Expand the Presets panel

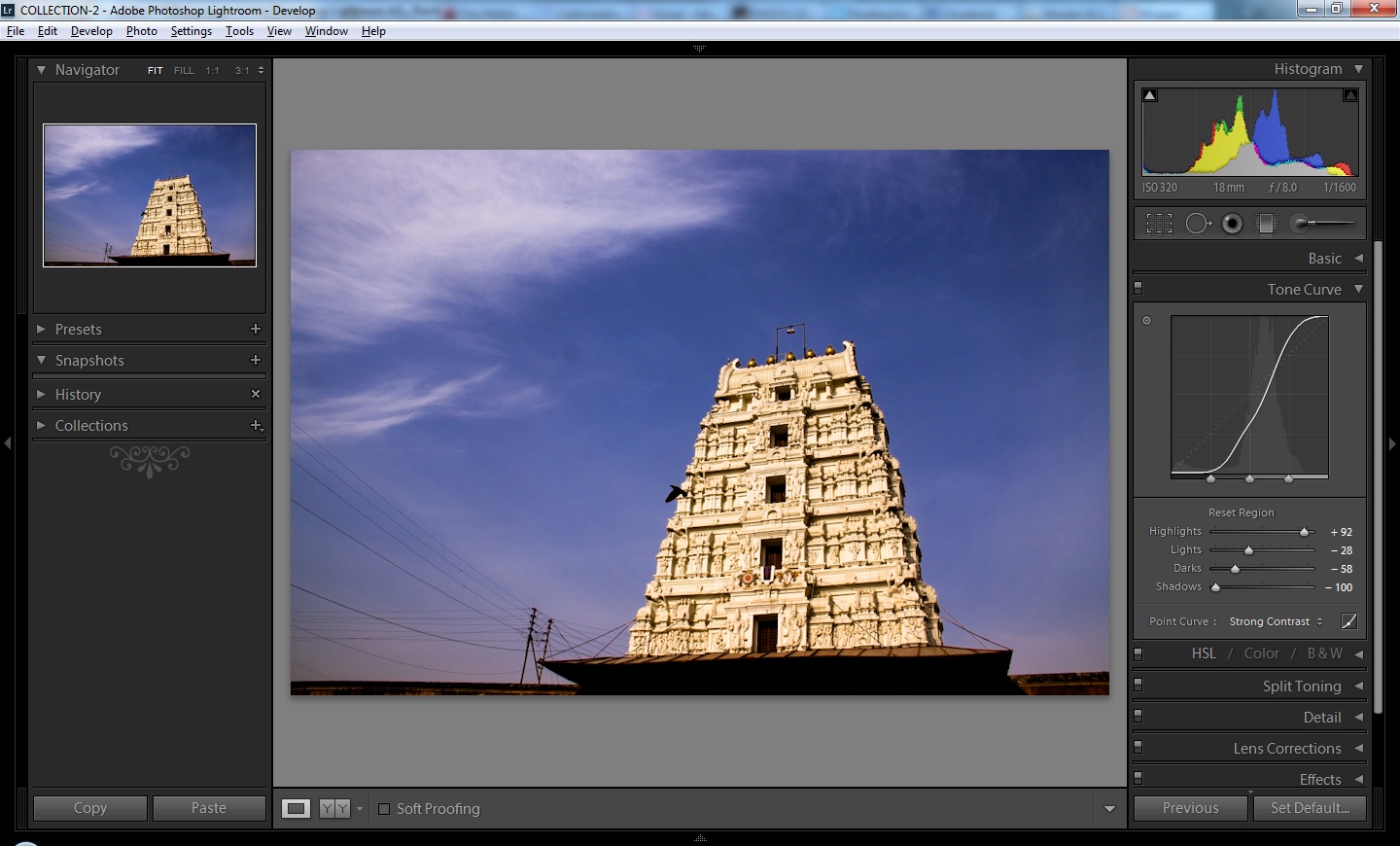(42, 330)
